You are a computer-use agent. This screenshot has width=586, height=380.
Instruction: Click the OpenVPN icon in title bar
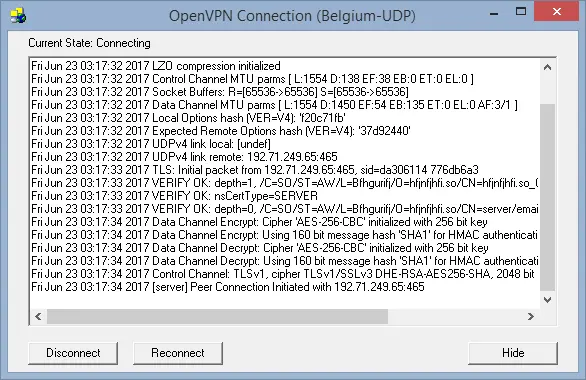pyautogui.click(x=18, y=16)
